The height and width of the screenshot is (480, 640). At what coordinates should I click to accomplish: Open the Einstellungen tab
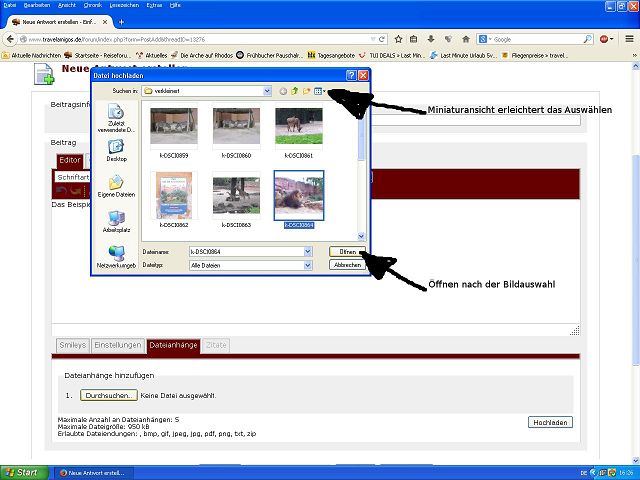pyautogui.click(x=117, y=345)
